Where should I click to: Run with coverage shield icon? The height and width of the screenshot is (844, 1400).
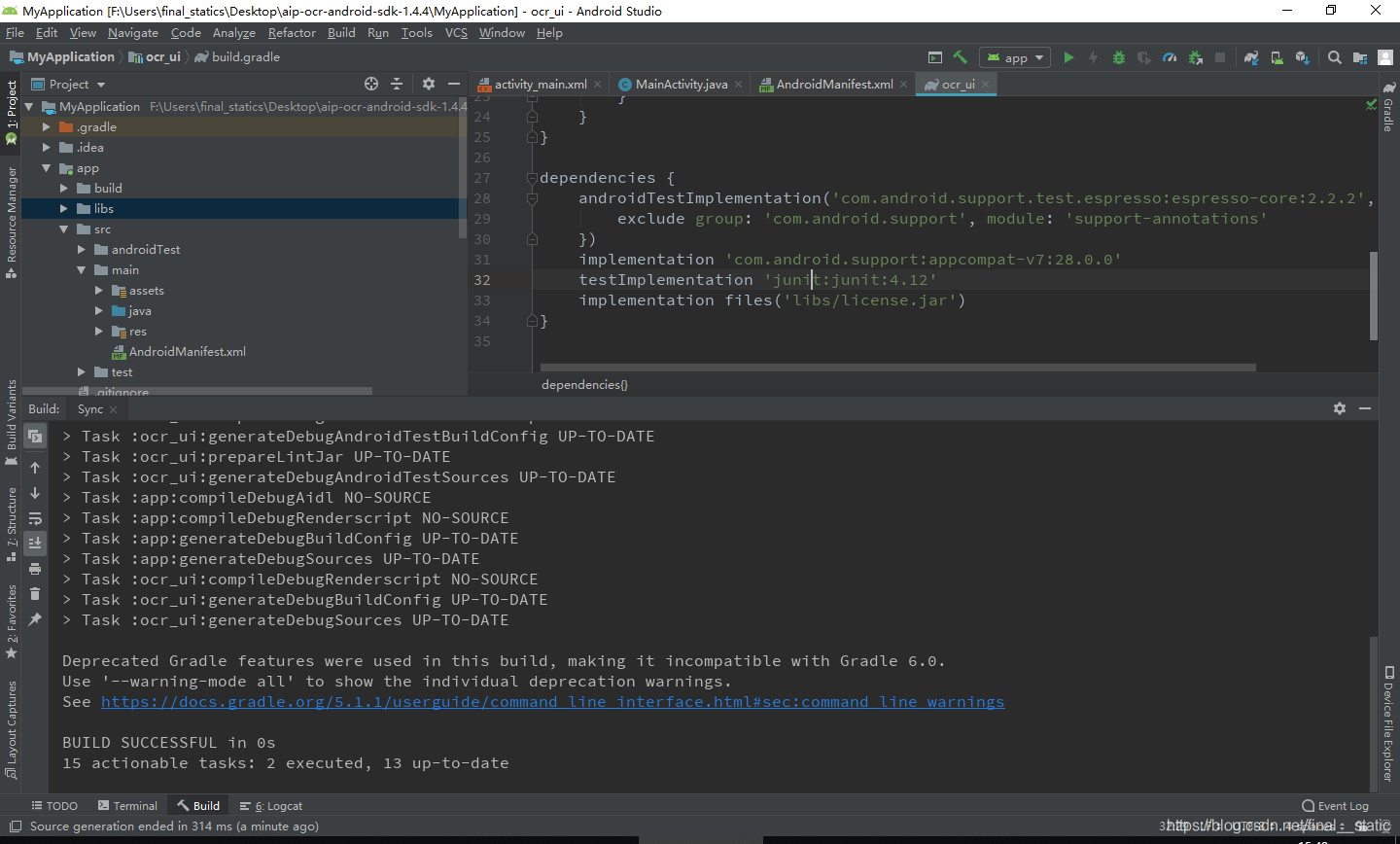(1144, 57)
